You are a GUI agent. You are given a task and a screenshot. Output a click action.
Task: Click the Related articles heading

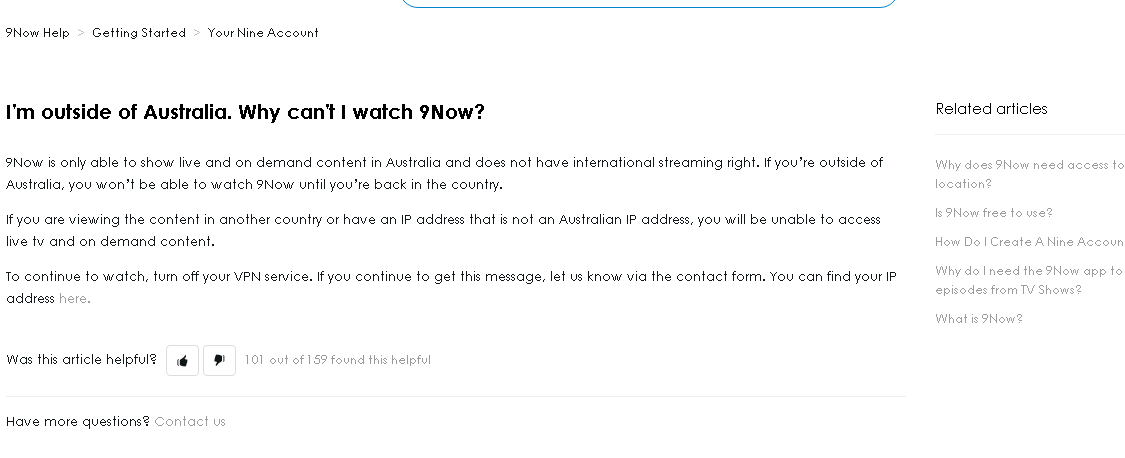tap(992, 109)
